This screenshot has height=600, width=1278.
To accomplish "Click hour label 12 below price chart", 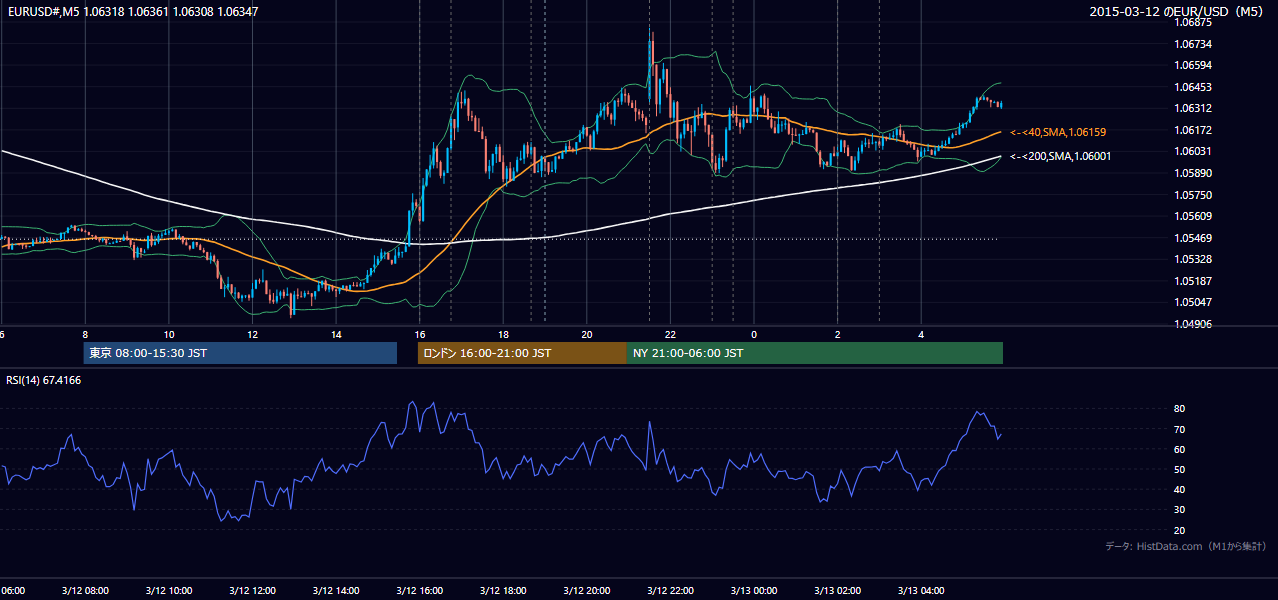I will click(252, 334).
